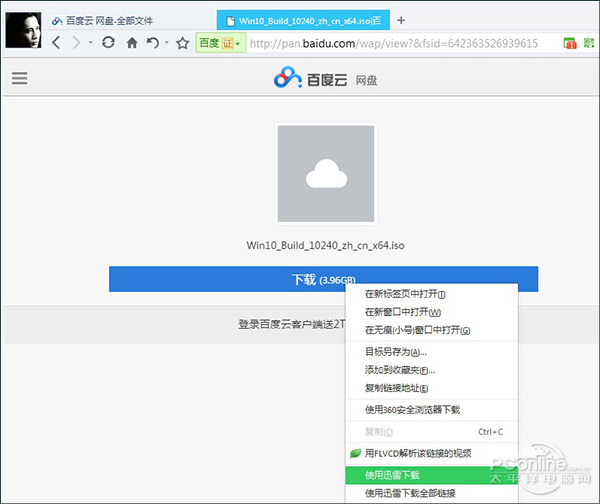Open a new tab with plus button
This screenshot has width=600, height=504.
coord(401,20)
